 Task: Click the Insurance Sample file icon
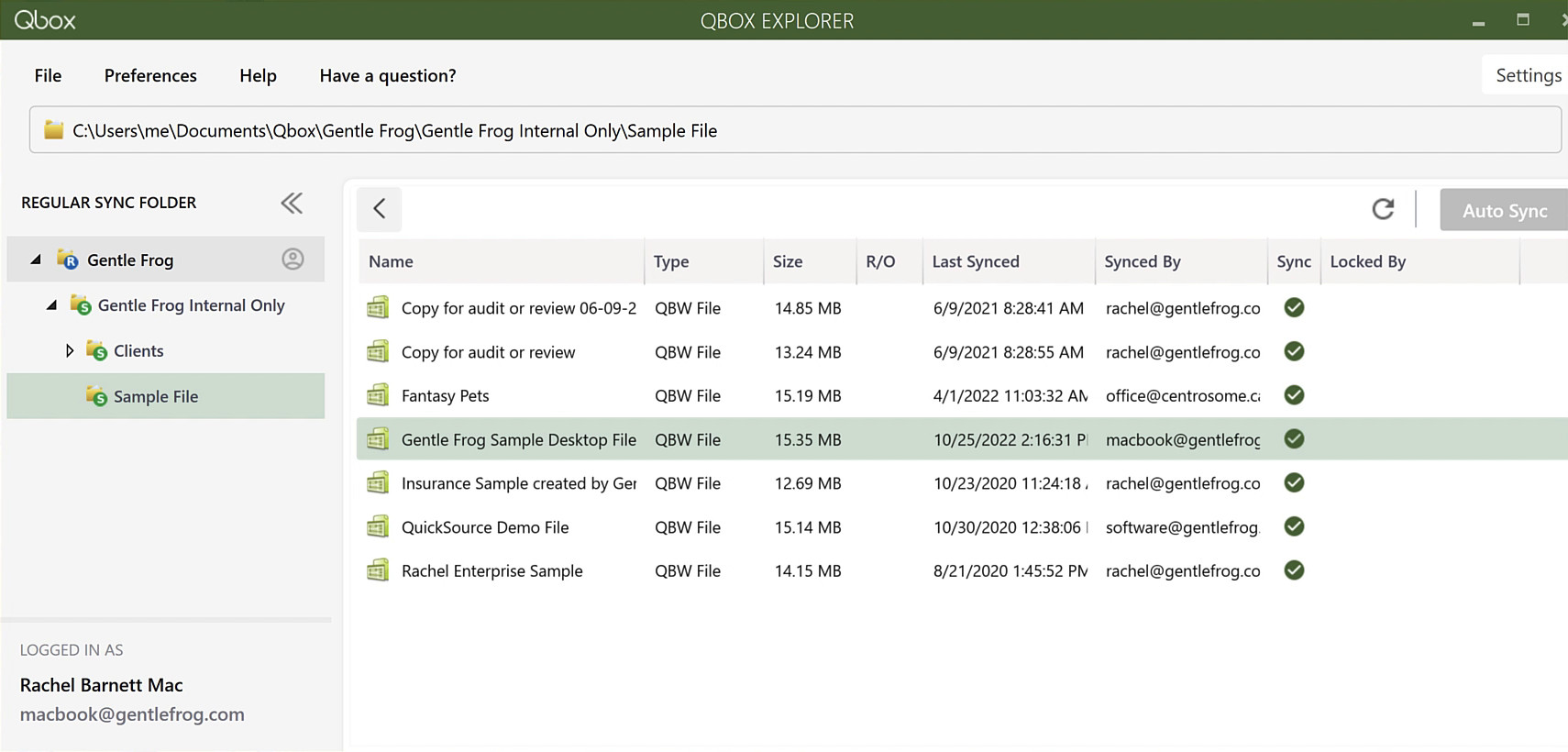pos(378,482)
